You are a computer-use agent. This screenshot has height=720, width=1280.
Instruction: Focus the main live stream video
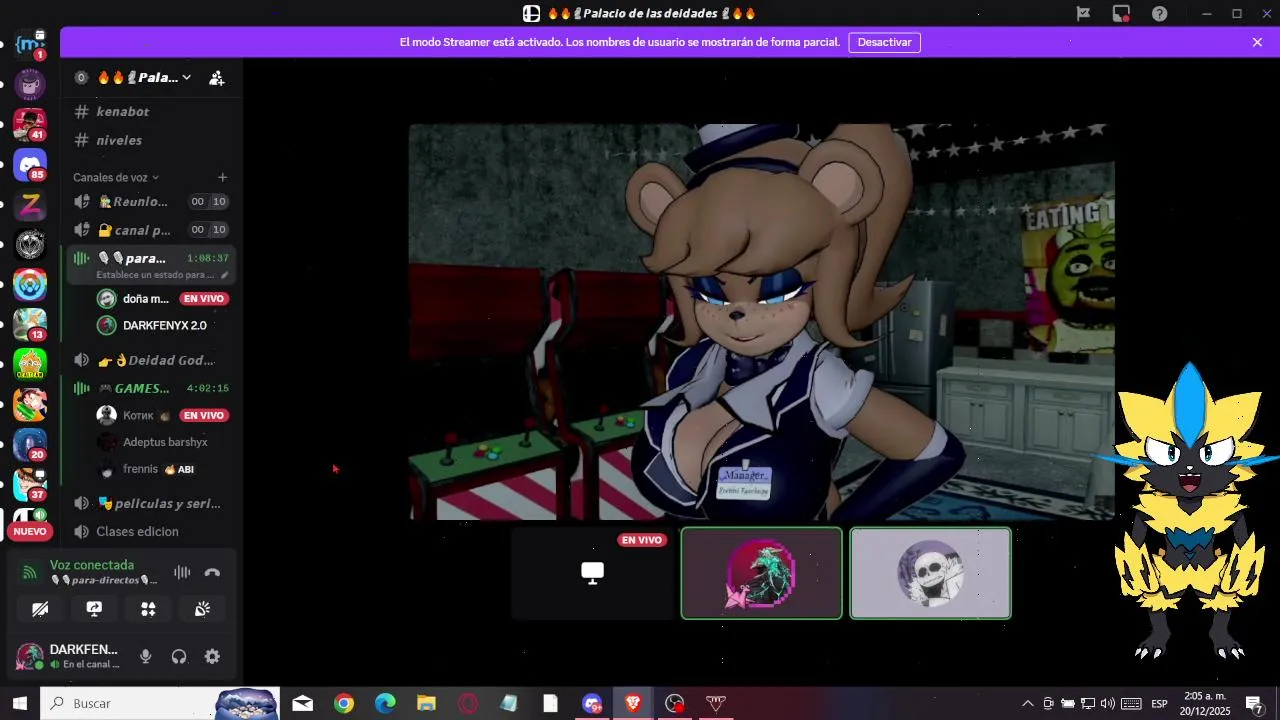pyautogui.click(x=761, y=322)
